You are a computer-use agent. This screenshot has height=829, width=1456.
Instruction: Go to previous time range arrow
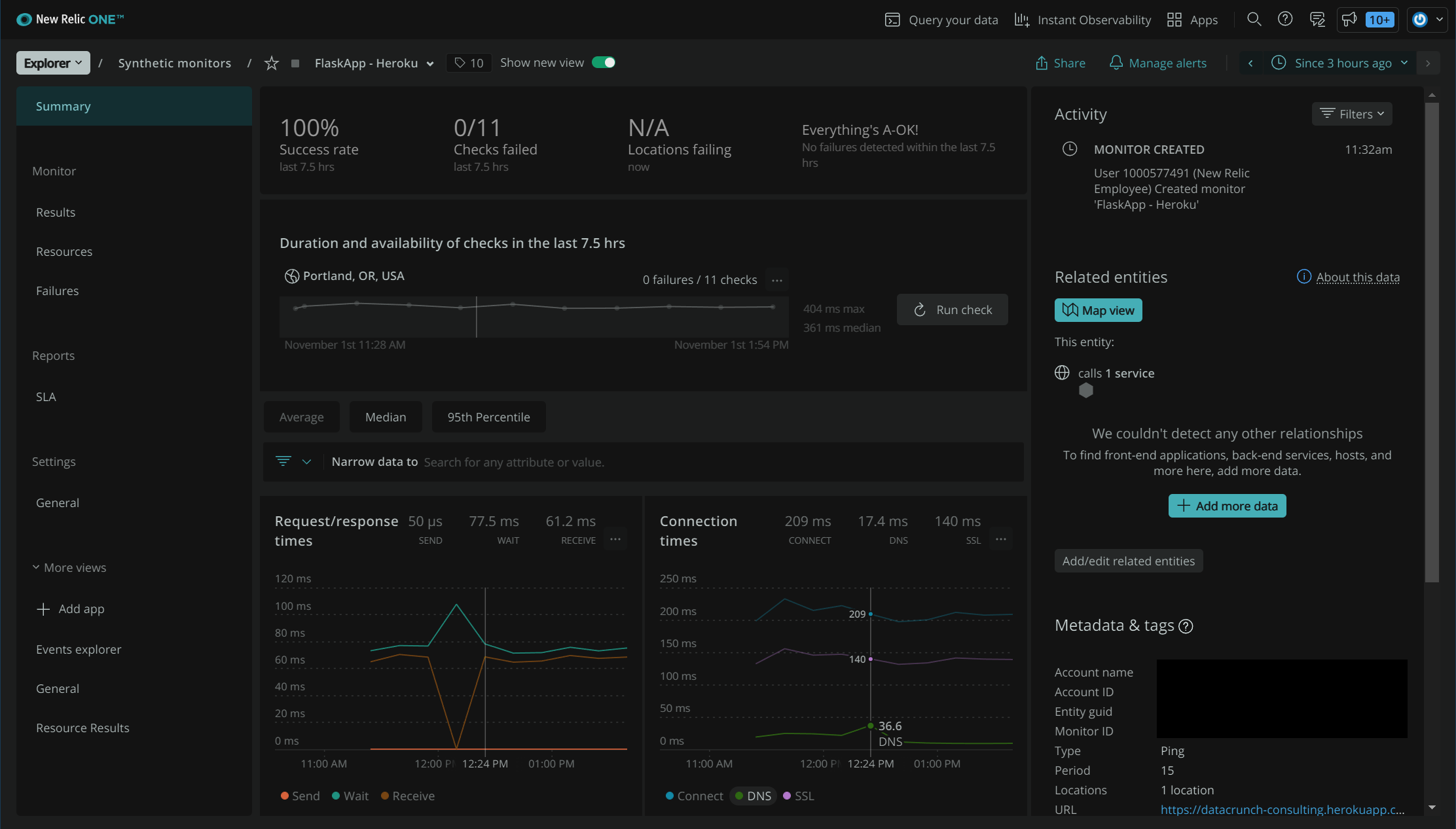pos(1250,63)
